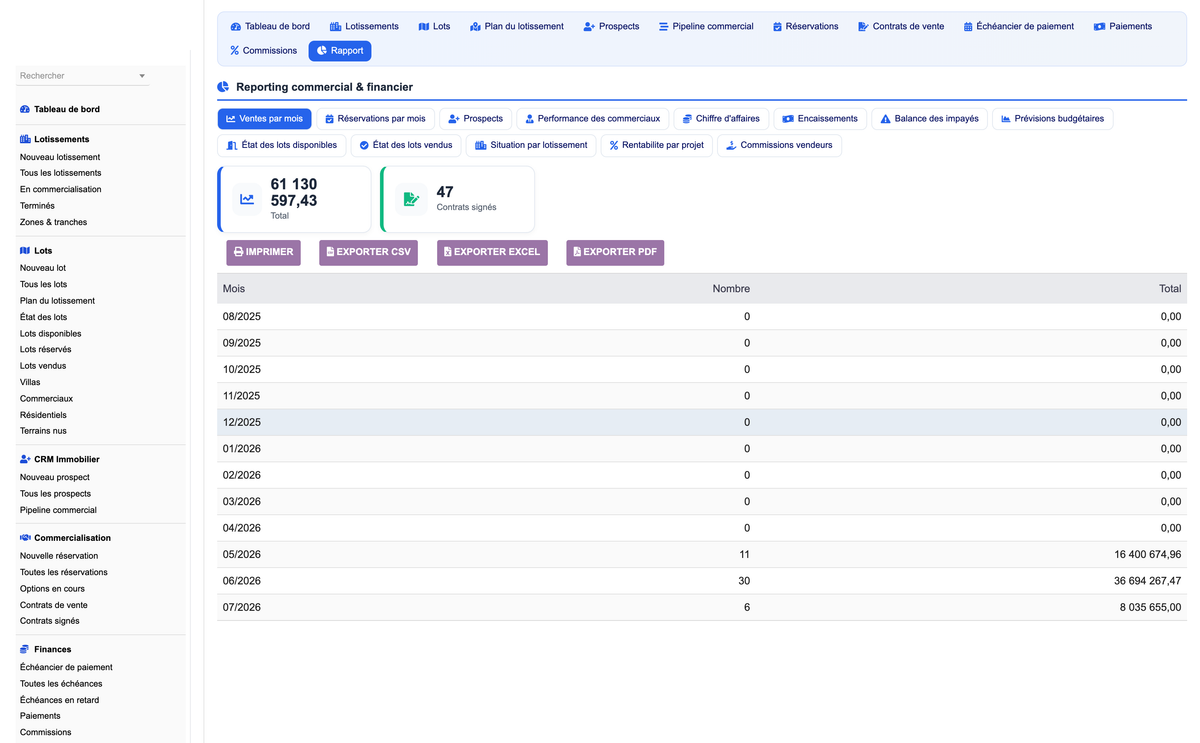Click the Total column header
This screenshot has height=743, width=1200.
(x=1170, y=288)
